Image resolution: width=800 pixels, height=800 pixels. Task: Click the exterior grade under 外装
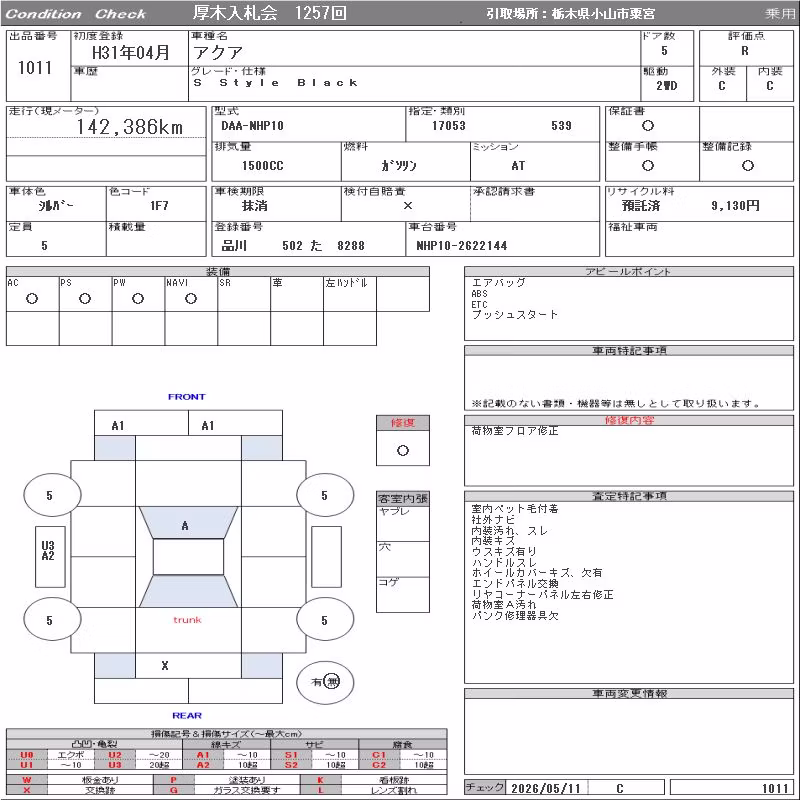721,86
